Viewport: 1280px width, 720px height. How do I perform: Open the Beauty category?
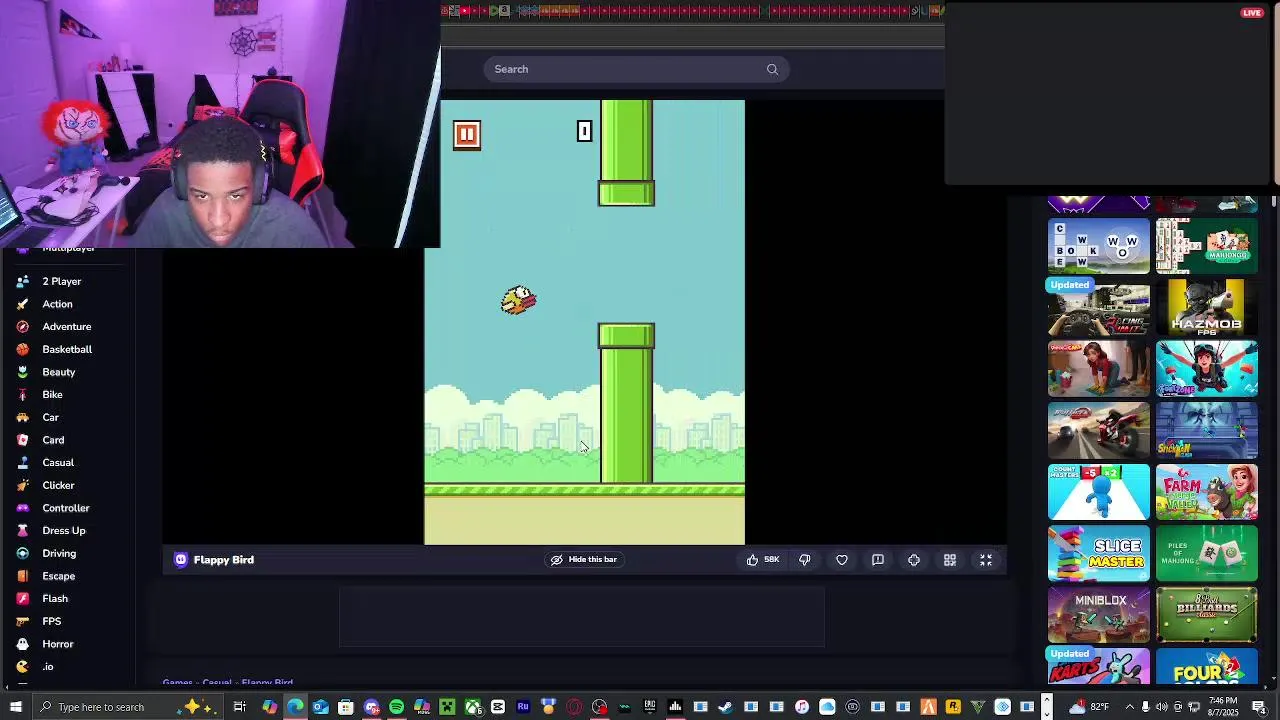click(59, 372)
